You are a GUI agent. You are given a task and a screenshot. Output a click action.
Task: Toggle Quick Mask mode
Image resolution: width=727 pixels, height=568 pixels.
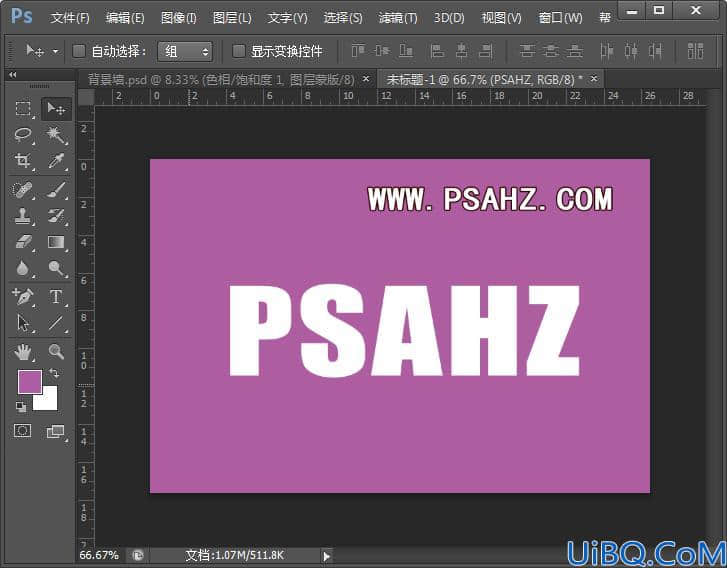pyautogui.click(x=23, y=431)
